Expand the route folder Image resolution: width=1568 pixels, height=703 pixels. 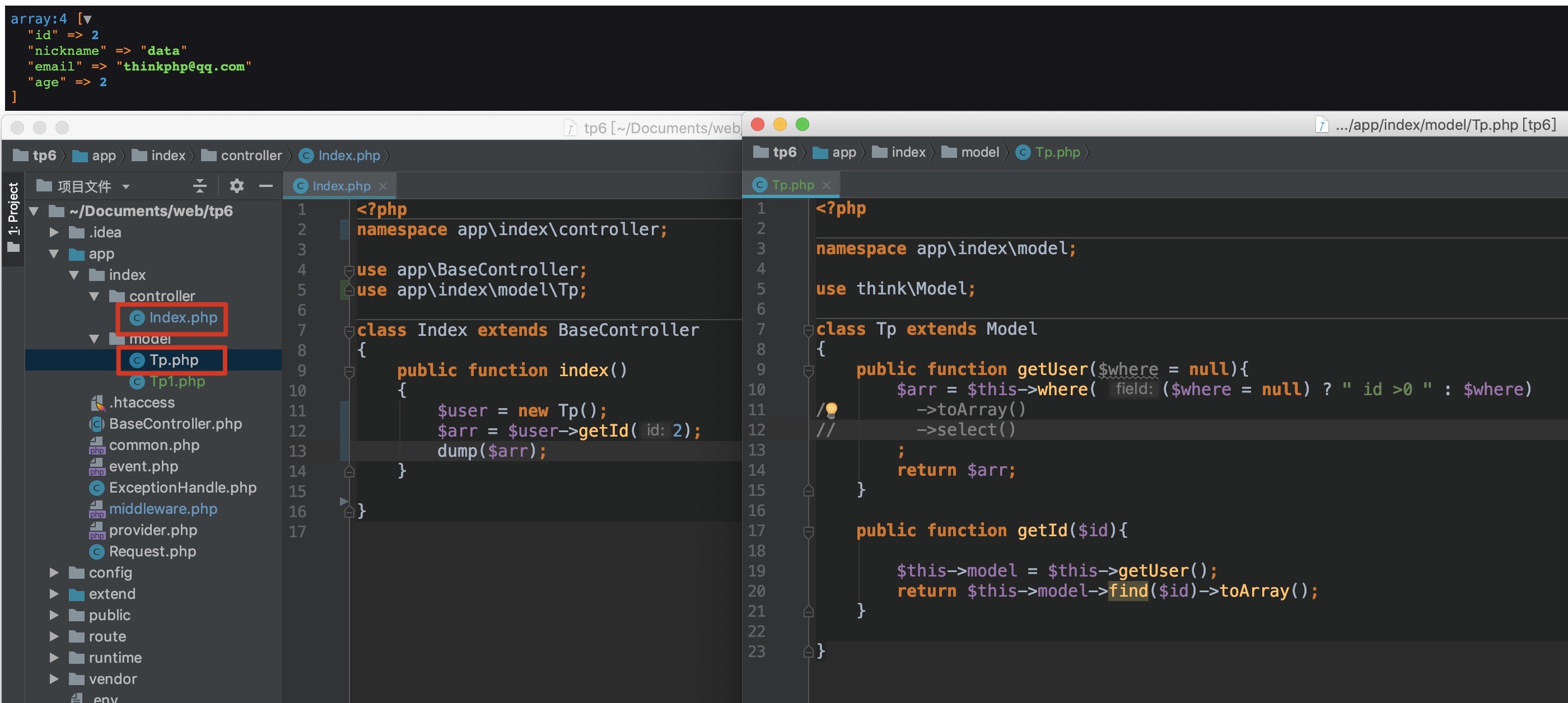point(54,636)
